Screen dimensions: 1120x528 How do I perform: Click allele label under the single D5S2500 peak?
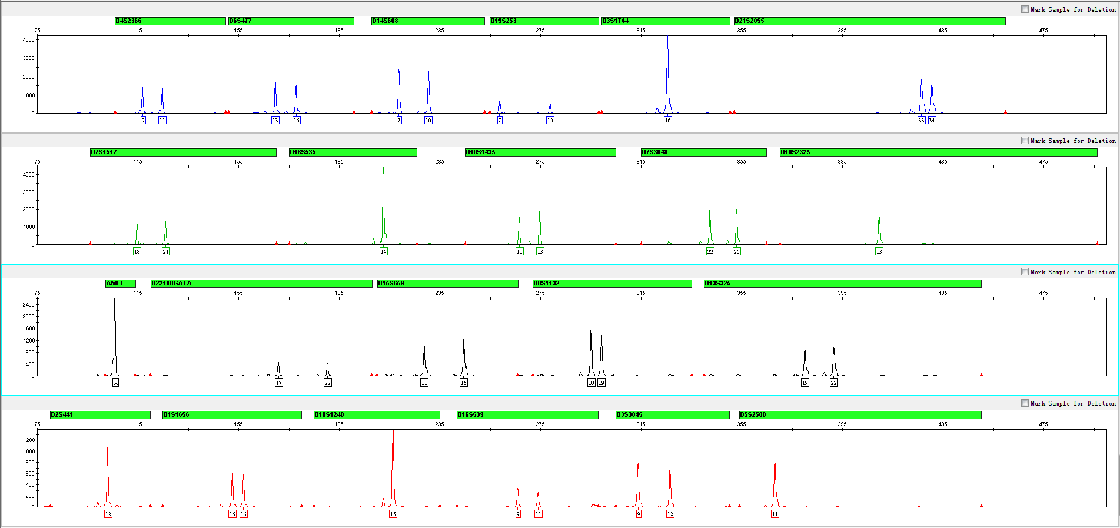775,514
